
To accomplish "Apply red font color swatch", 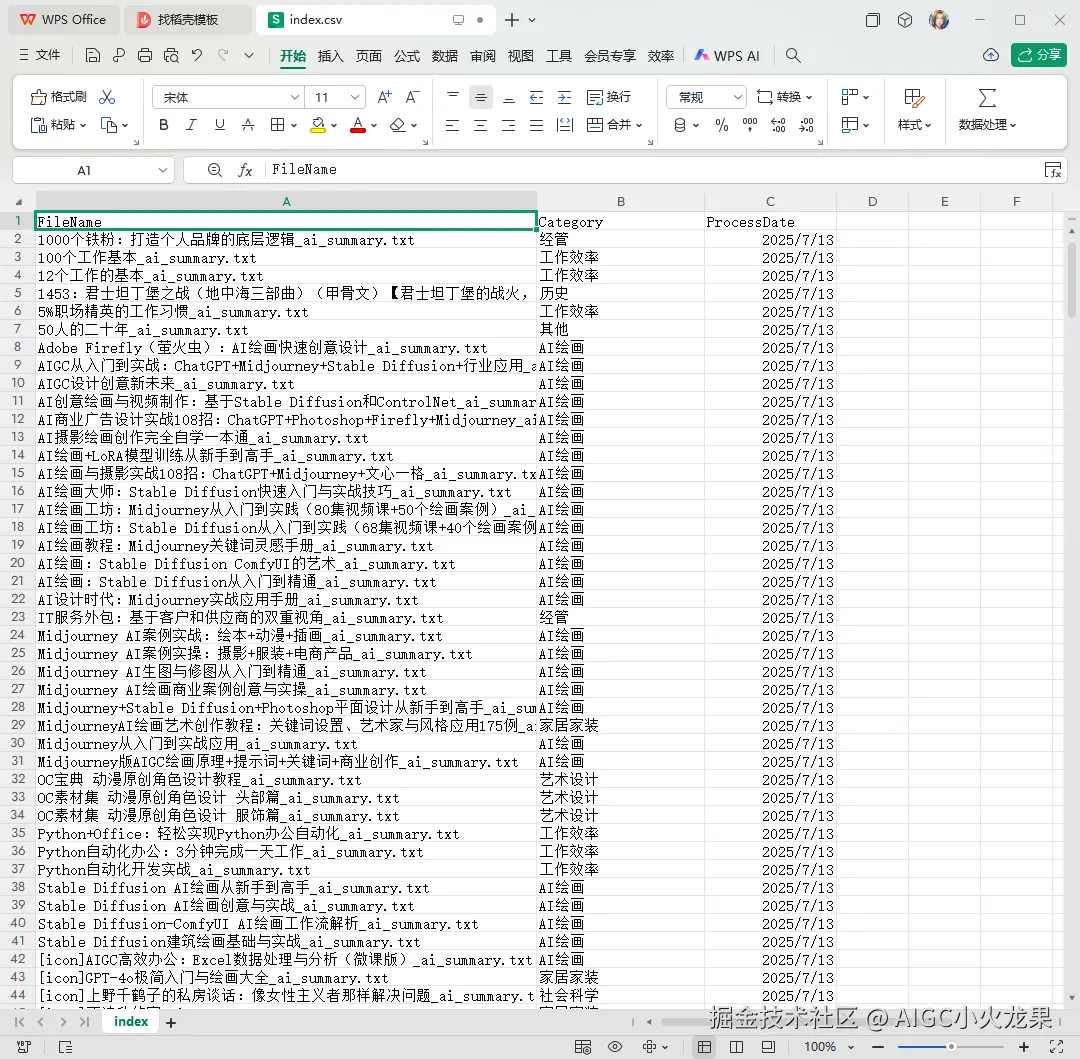I will coord(357,125).
